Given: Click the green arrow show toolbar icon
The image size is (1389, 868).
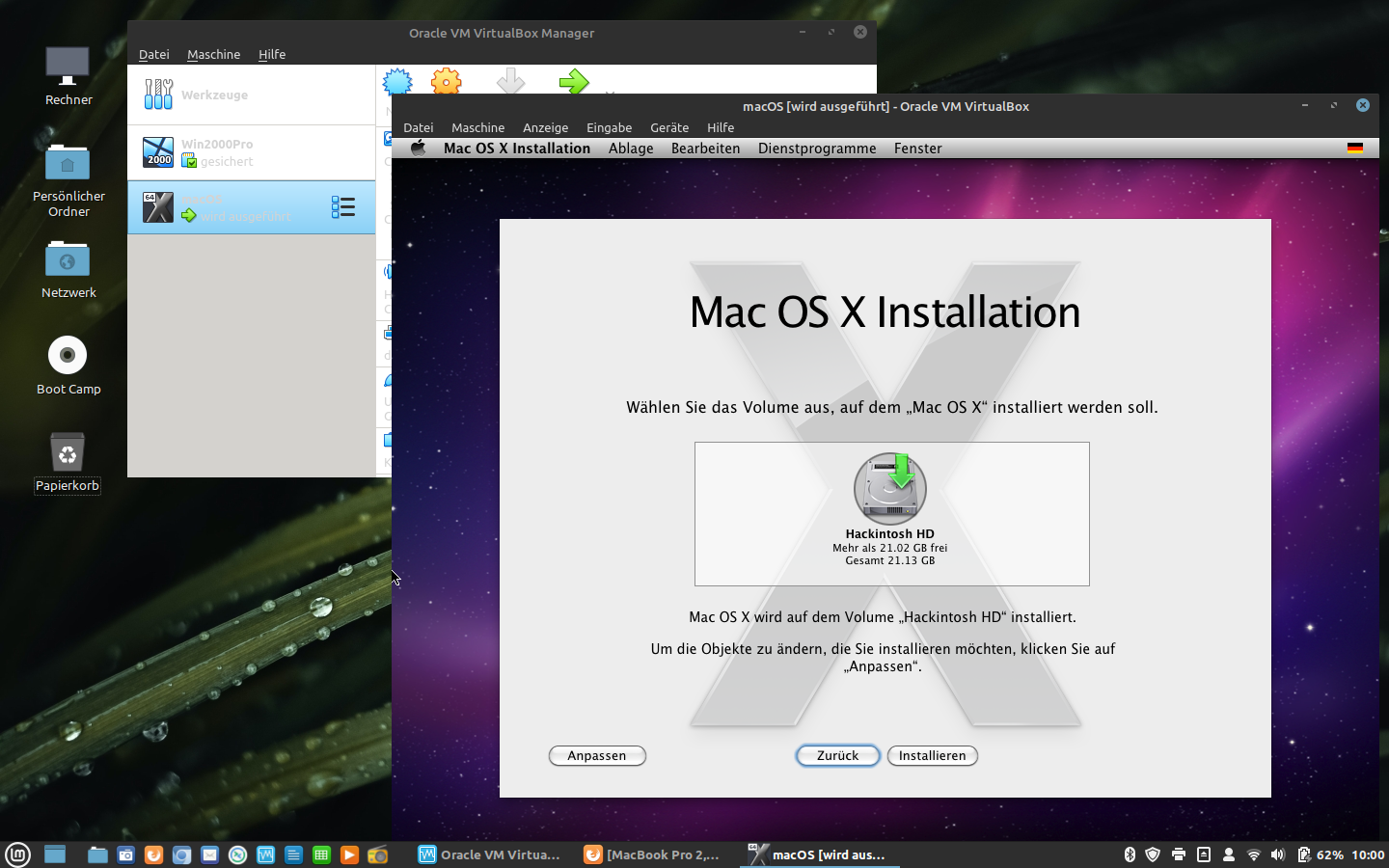Looking at the screenshot, I should coord(574,81).
